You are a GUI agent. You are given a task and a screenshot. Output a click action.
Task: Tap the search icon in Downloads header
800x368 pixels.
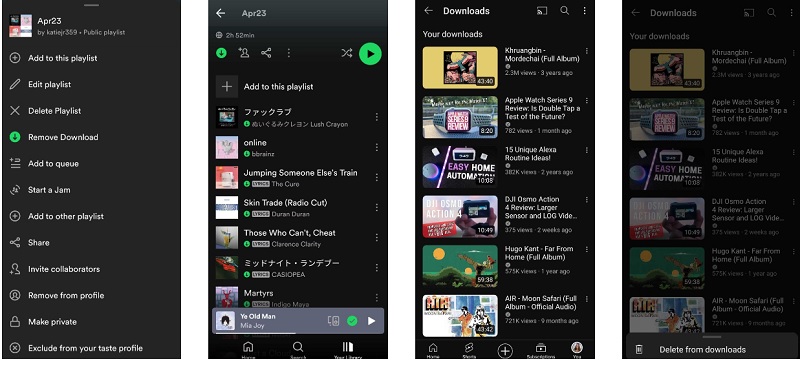click(x=564, y=11)
